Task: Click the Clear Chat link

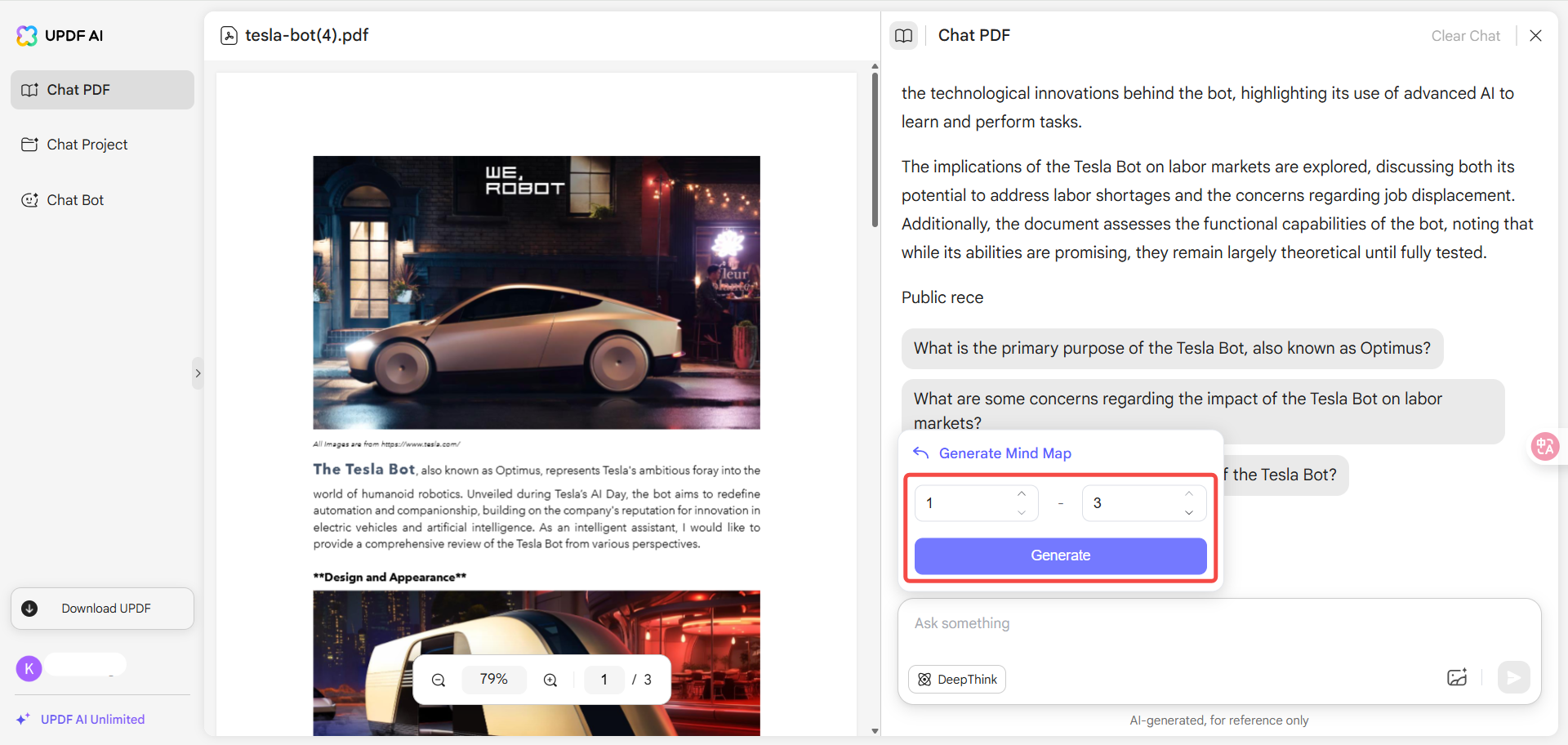Action: (1465, 35)
